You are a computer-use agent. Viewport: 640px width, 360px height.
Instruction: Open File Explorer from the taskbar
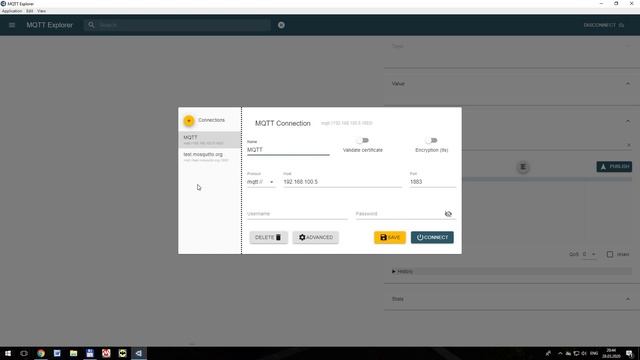(x=73, y=353)
